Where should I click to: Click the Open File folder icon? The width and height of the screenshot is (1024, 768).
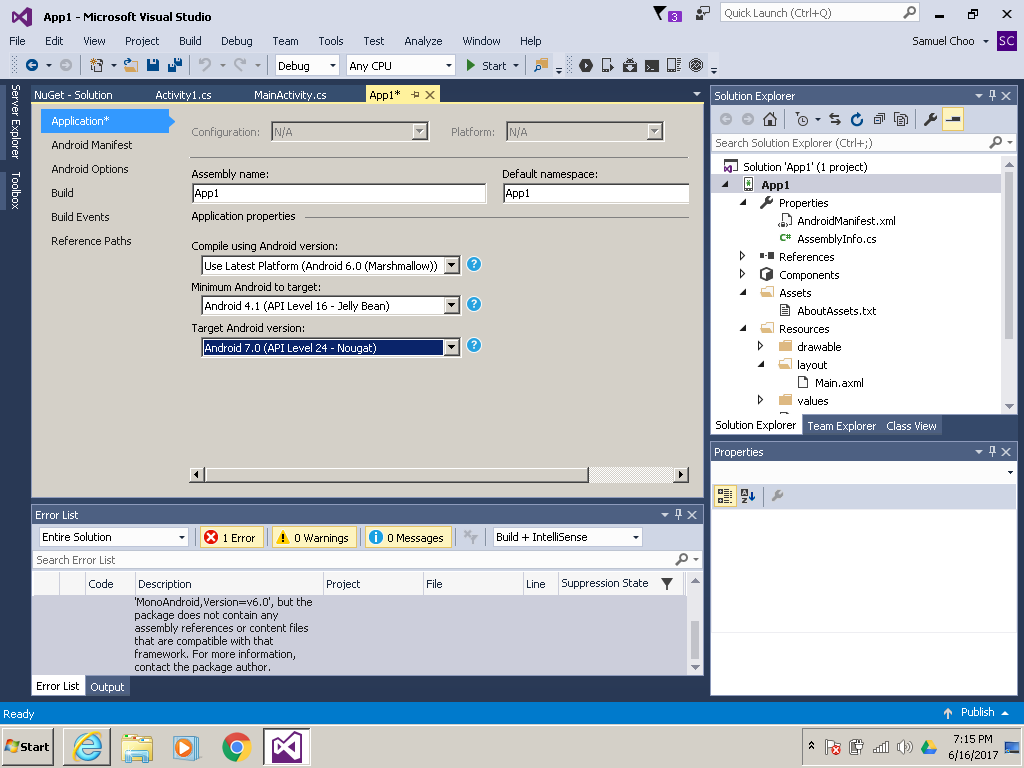click(131, 65)
